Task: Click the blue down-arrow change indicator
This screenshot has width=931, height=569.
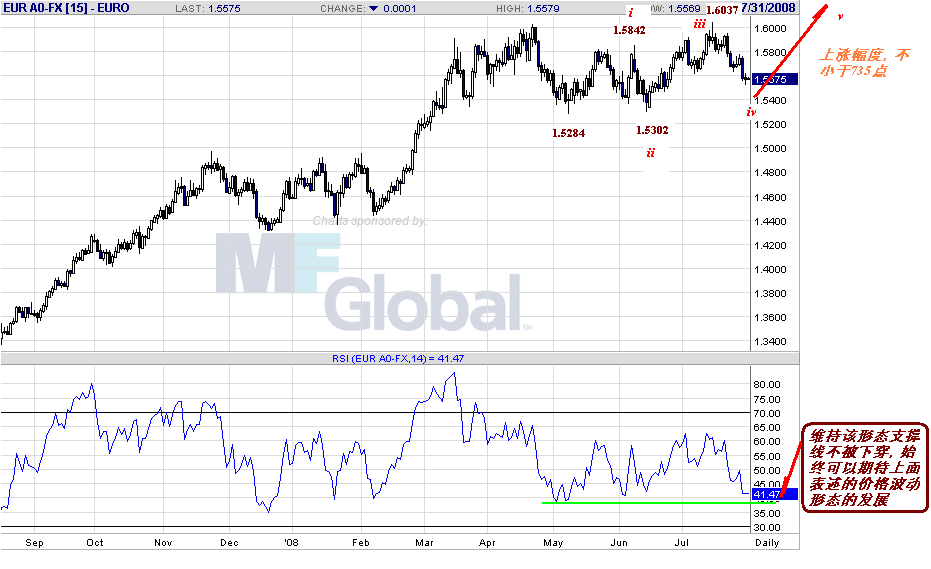Action: pos(373,8)
